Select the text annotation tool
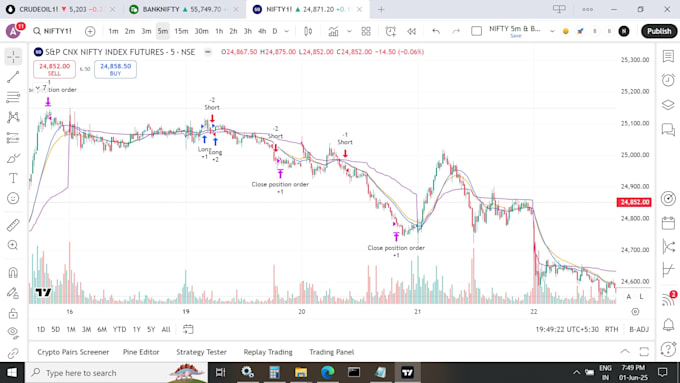680x383 pixels. pyautogui.click(x=13, y=178)
